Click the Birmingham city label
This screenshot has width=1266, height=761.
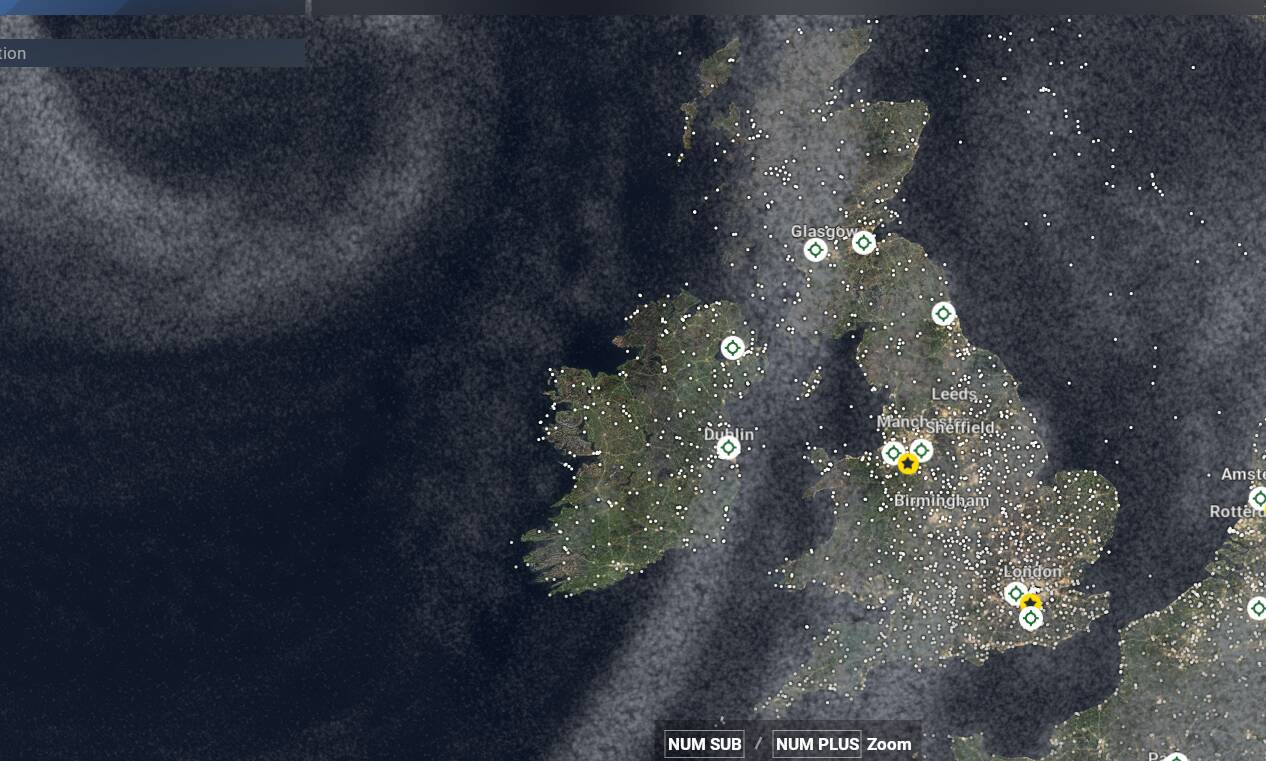point(941,500)
